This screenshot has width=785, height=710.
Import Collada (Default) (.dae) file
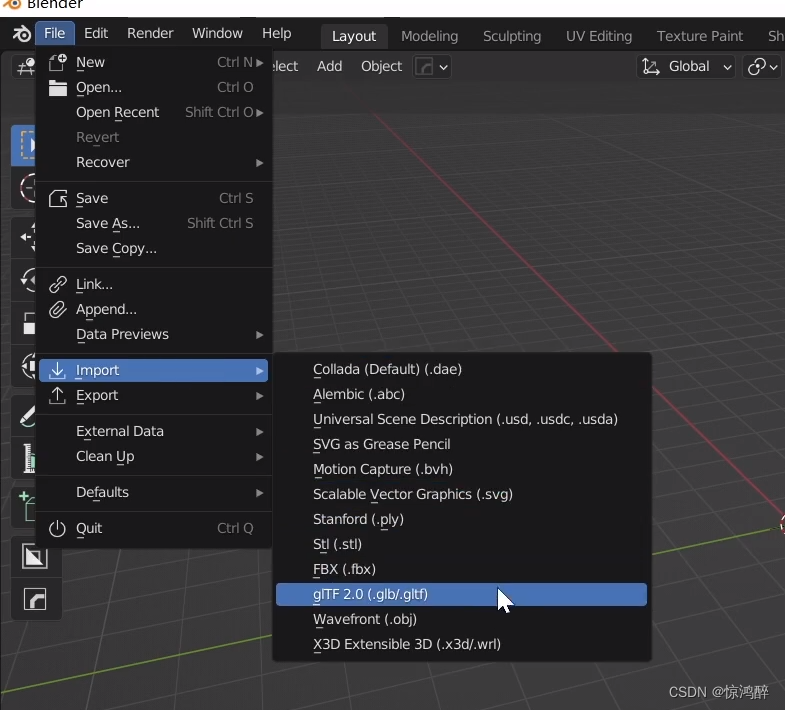[x=461, y=370]
